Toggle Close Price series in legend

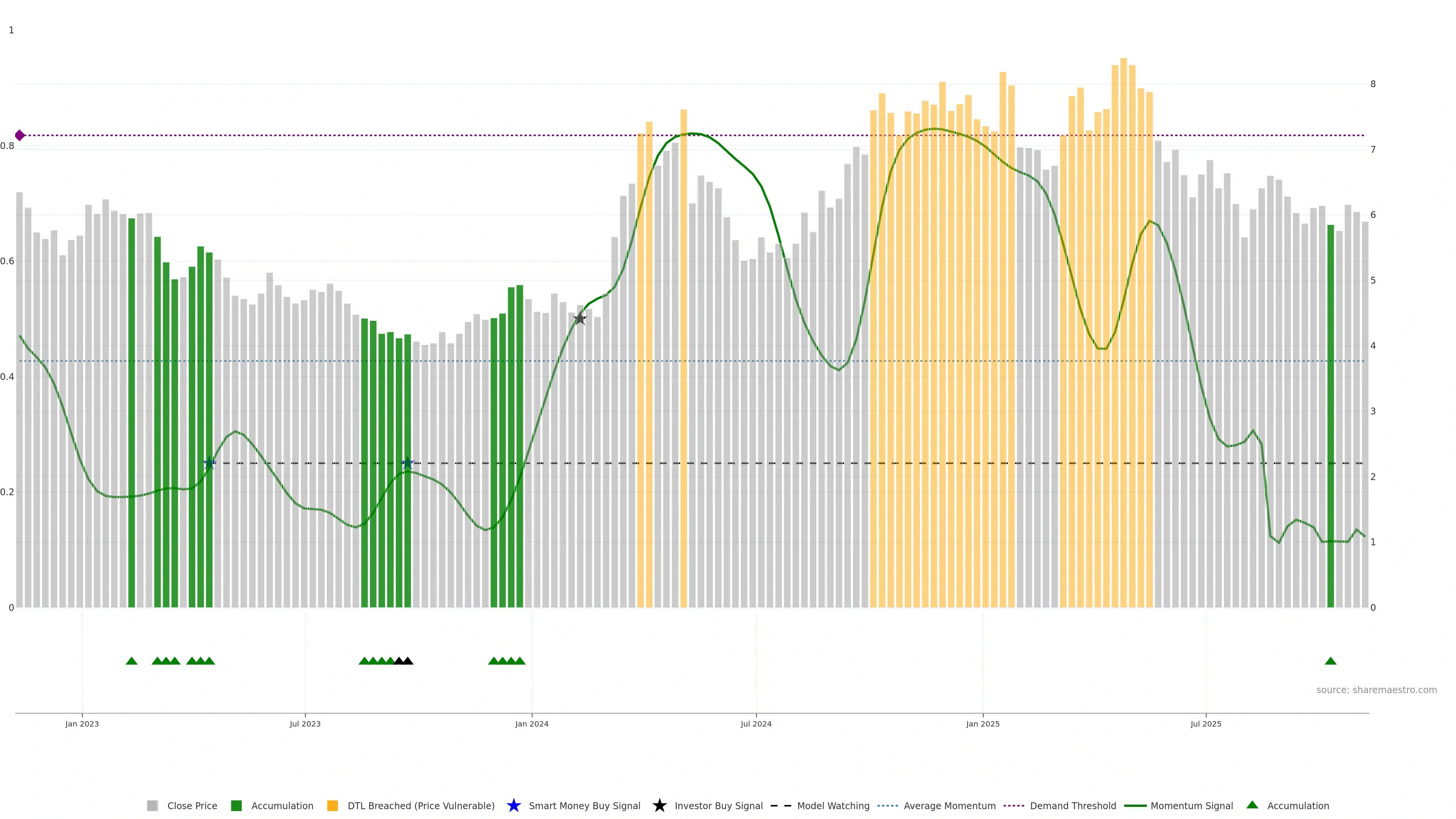[x=191, y=806]
